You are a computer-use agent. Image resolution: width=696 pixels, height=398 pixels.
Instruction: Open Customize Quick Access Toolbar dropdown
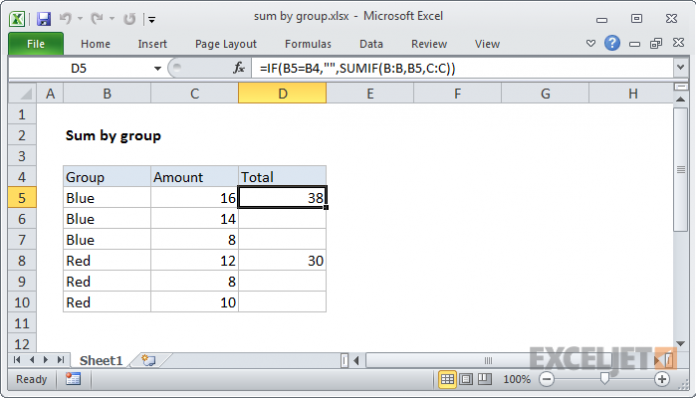click(152, 19)
